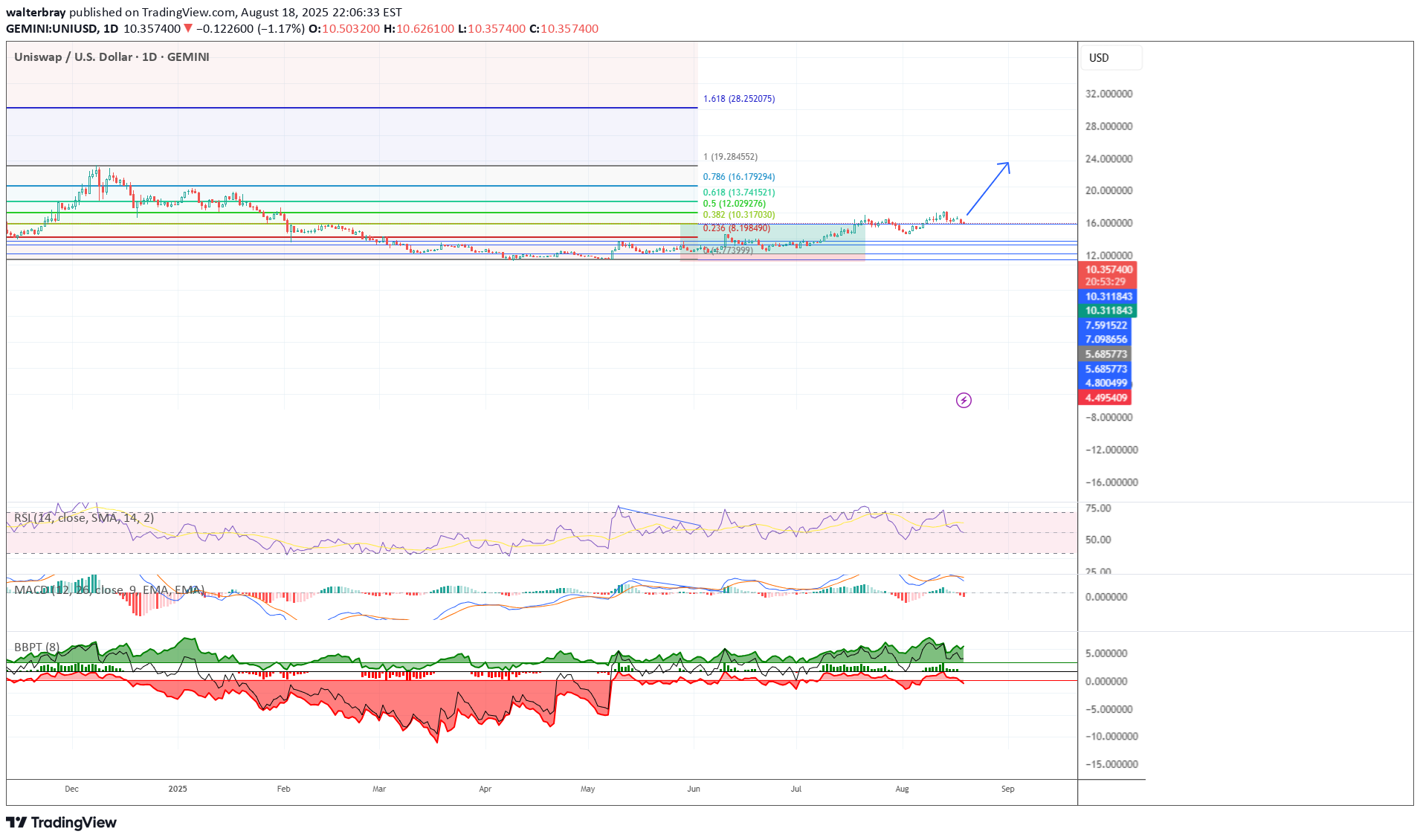Click the 1.618 (28.252075) Fibonacci label
Image resolution: width=1420 pixels, height=840 pixels.
[739, 99]
